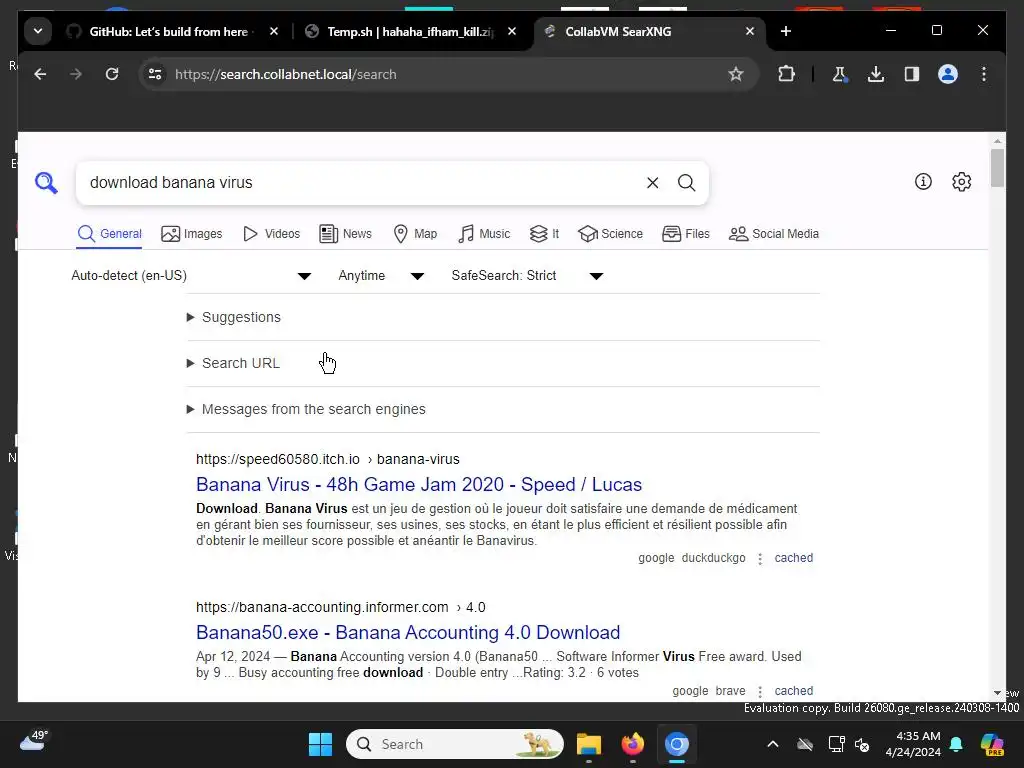
Task: Click the page vertical scrollbar thumb
Action: pyautogui.click(x=997, y=168)
